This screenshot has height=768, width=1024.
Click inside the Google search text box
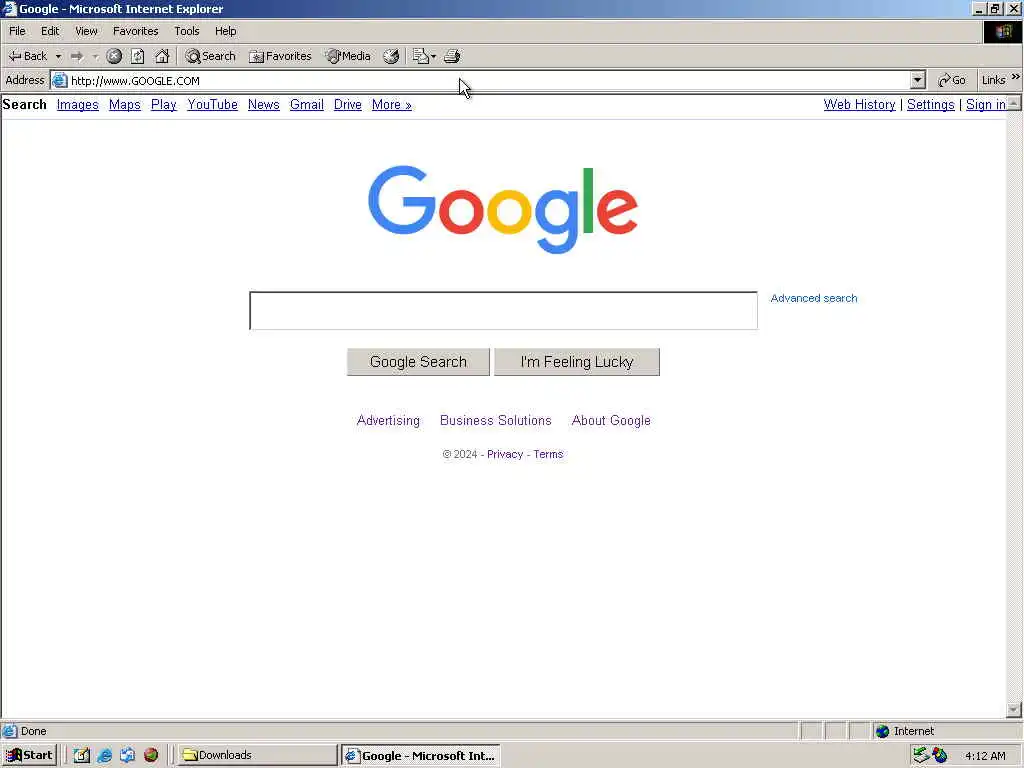point(504,311)
